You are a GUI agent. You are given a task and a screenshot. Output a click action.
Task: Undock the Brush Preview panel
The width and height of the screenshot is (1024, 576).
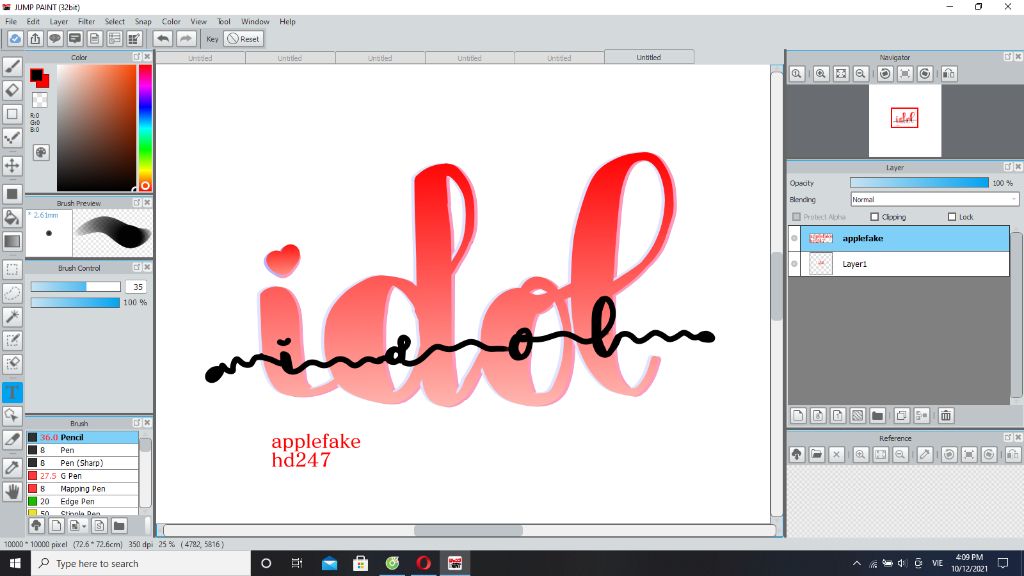point(137,202)
